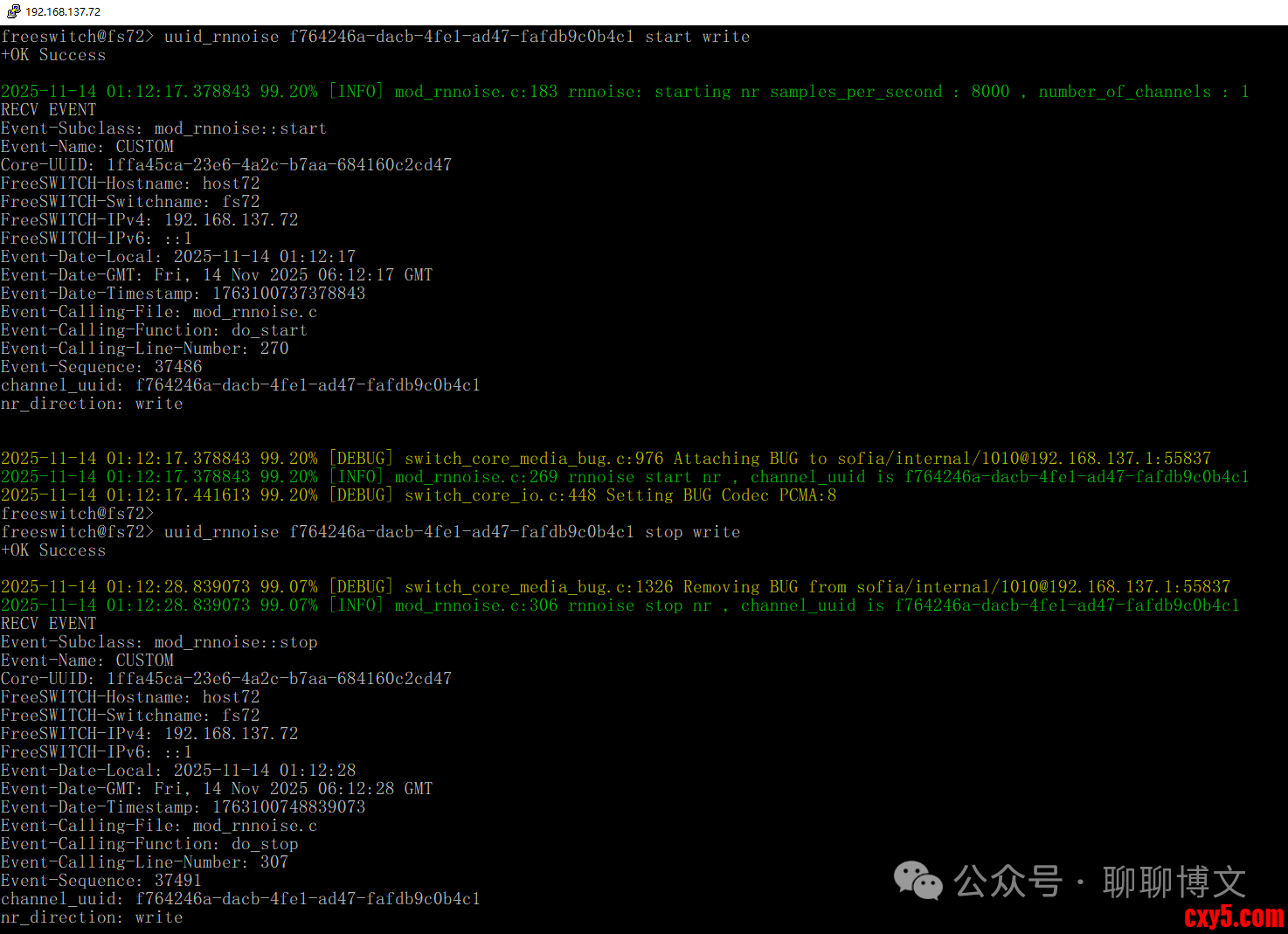Screen dimensions: 1288x934
Task: Click 'Event-Date-Local: 2025-11-14 01:12:28' line
Action: coord(178,771)
